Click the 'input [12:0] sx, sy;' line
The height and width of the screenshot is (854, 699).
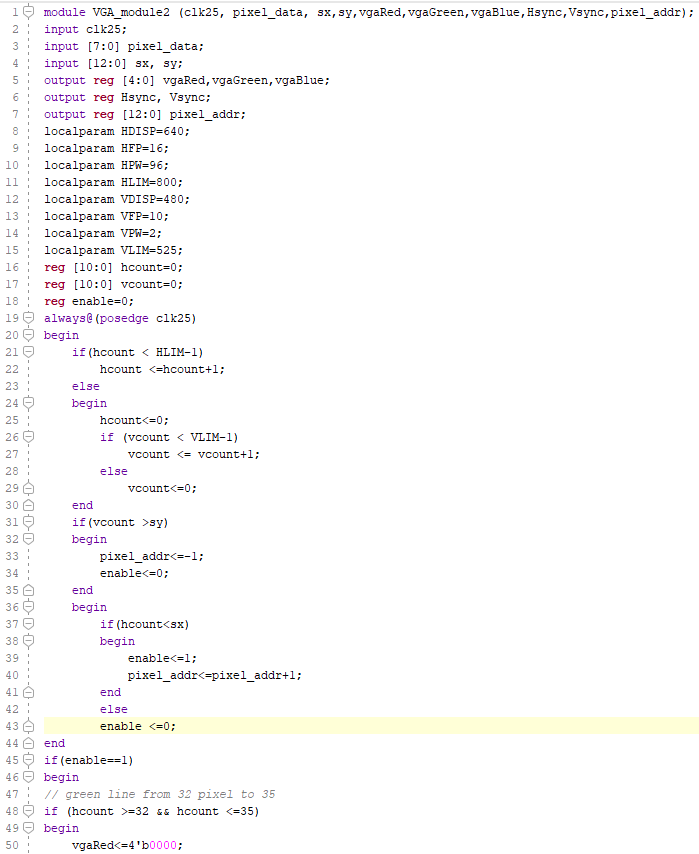pyautogui.click(x=113, y=63)
